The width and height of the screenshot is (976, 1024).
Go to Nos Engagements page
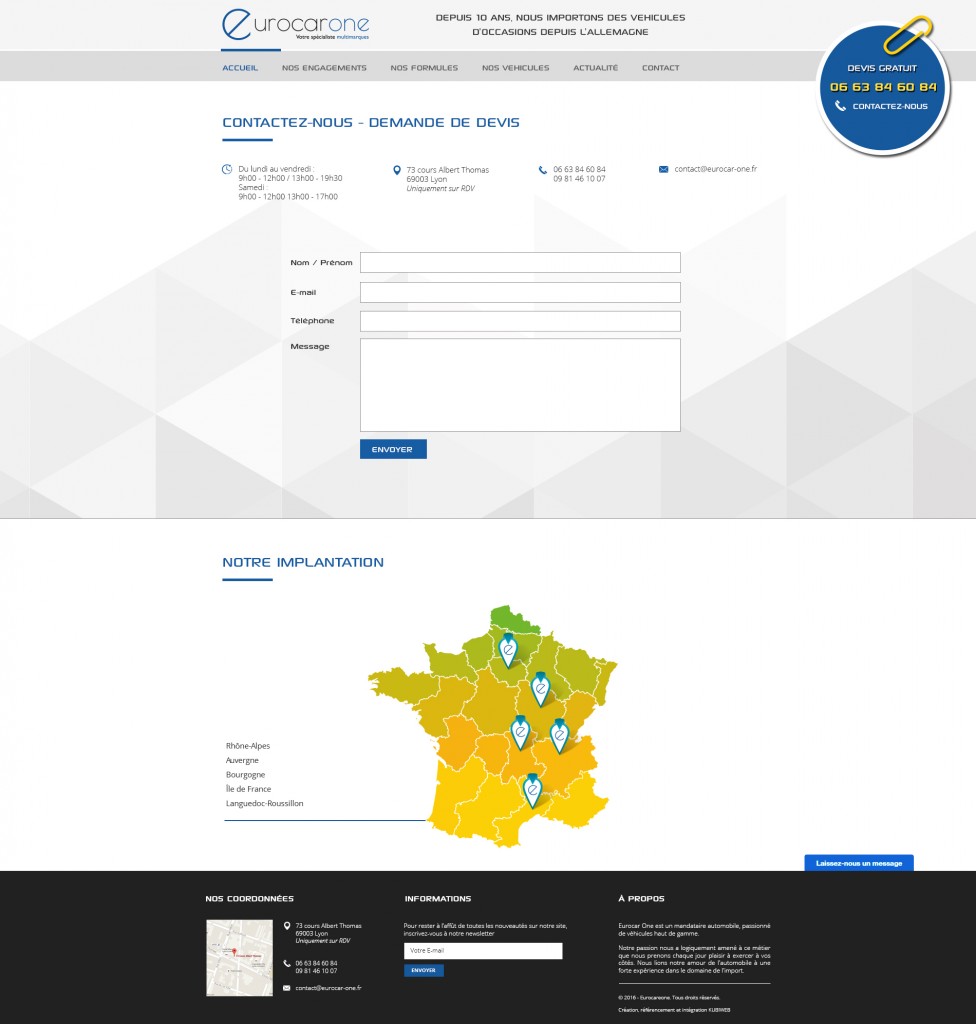pyautogui.click(x=324, y=68)
